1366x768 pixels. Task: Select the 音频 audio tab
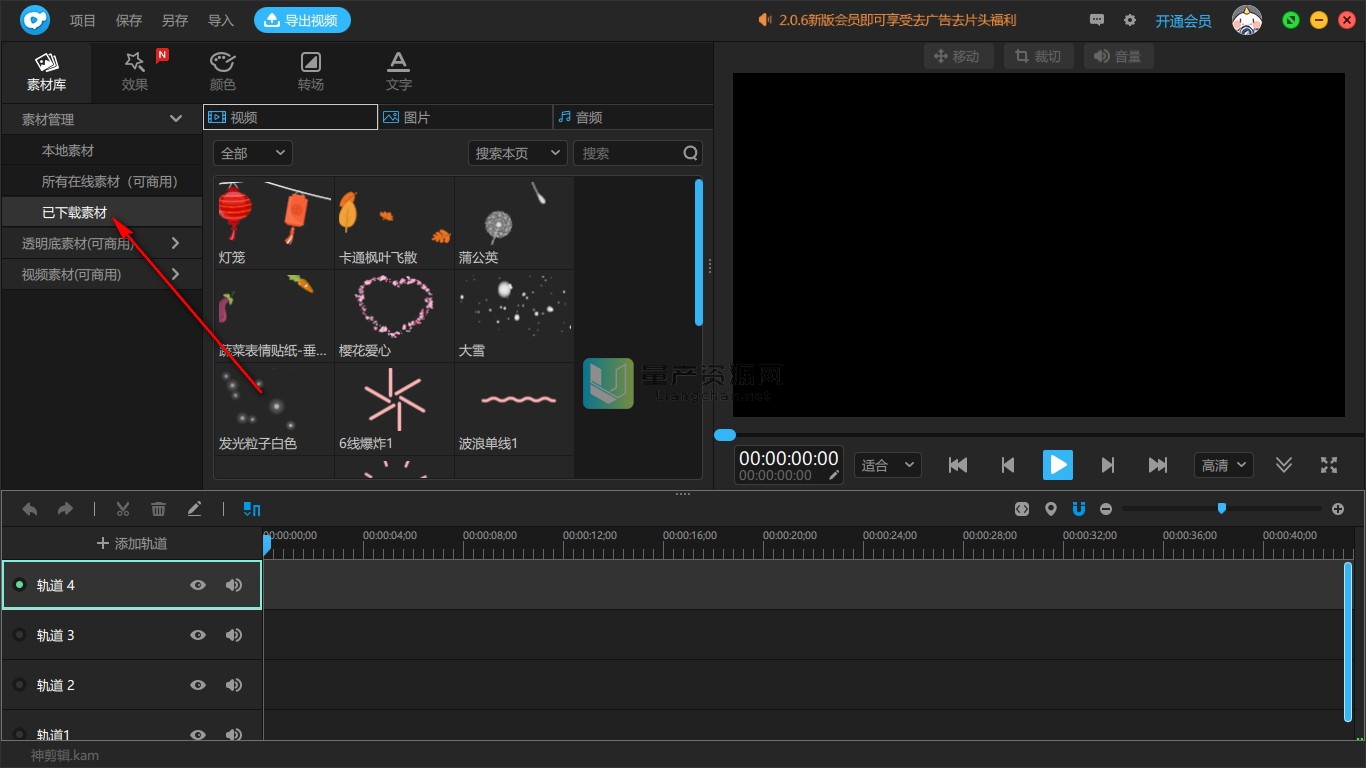click(x=632, y=117)
